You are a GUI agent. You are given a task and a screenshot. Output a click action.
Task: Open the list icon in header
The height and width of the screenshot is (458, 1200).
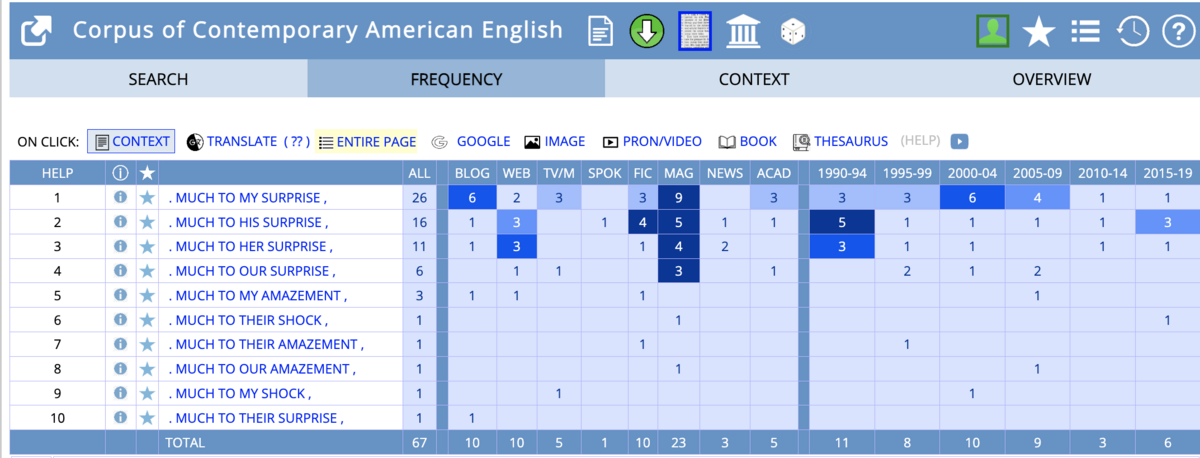click(1085, 32)
